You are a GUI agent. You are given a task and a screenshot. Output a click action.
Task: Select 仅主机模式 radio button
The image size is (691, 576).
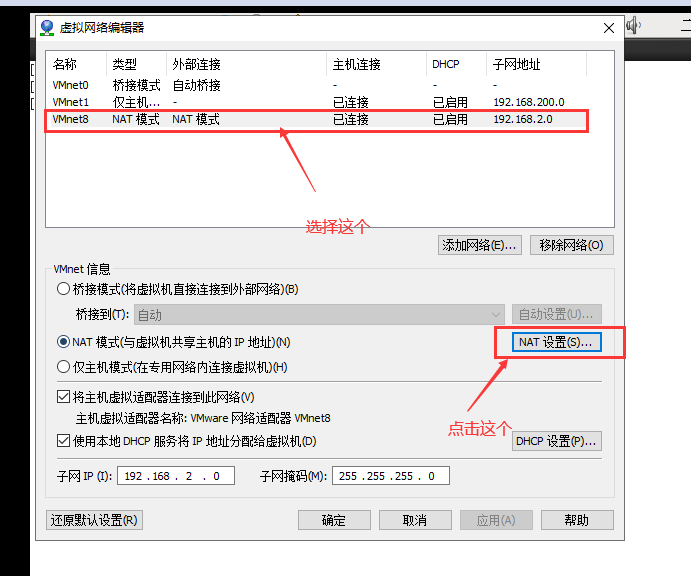(x=63, y=367)
